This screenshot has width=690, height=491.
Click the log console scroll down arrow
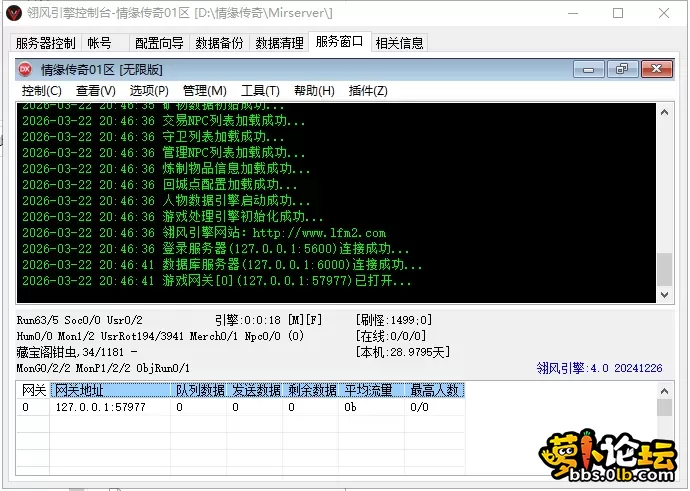[x=664, y=294]
